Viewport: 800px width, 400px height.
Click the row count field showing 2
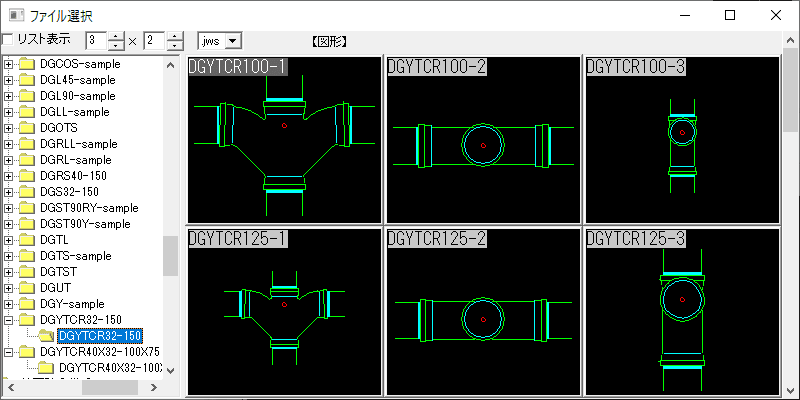pos(155,41)
